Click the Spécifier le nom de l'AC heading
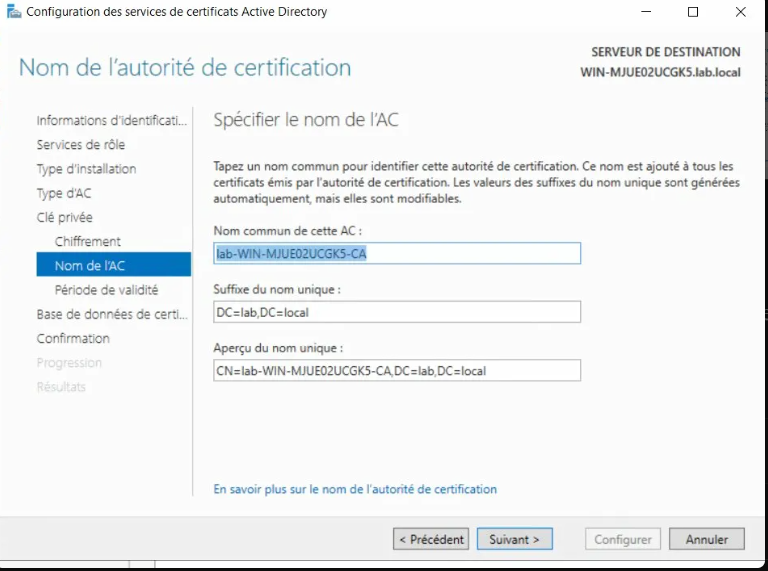 [x=306, y=120]
